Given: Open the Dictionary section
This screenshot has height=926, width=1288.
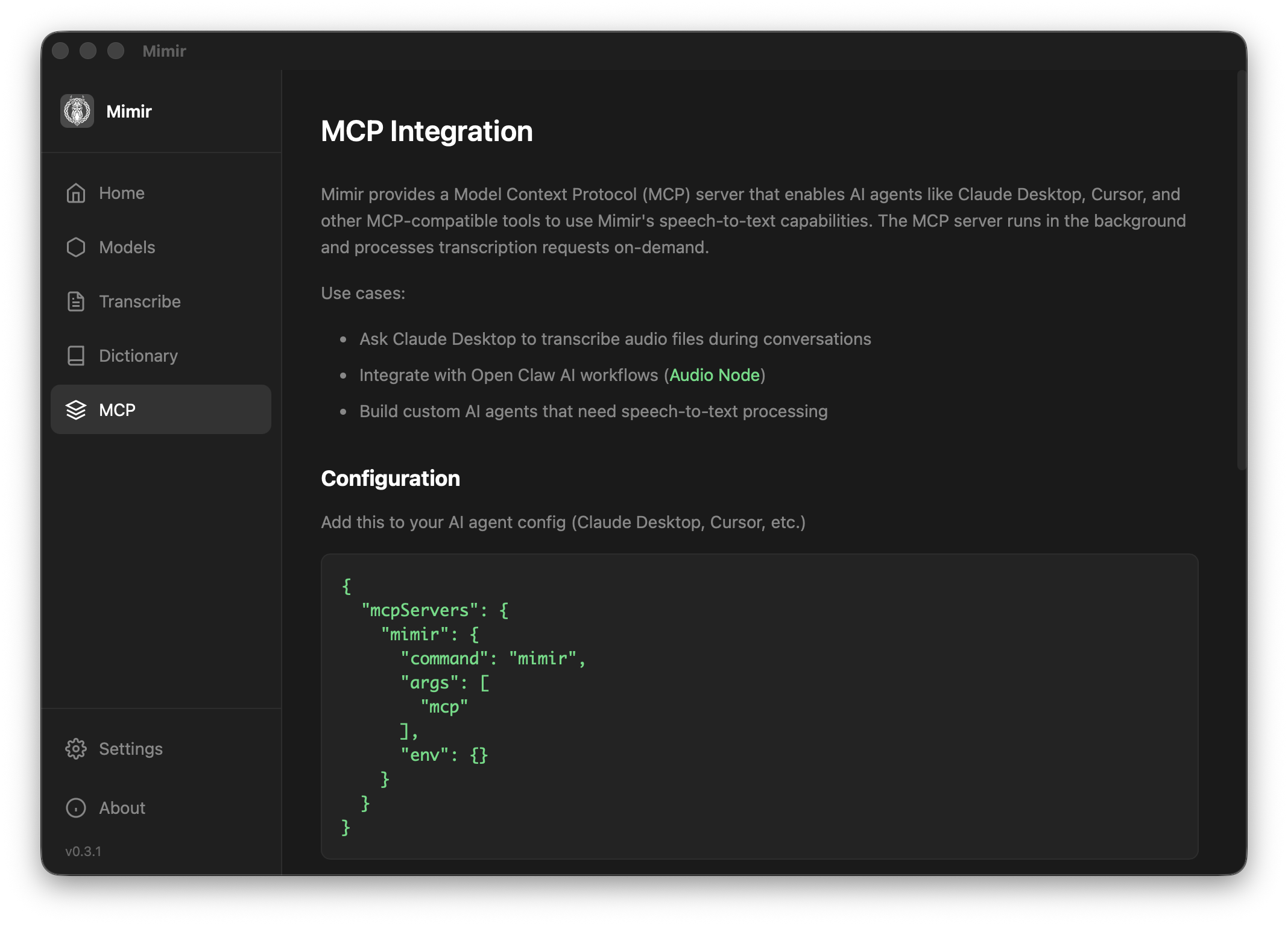Looking at the screenshot, I should point(138,356).
